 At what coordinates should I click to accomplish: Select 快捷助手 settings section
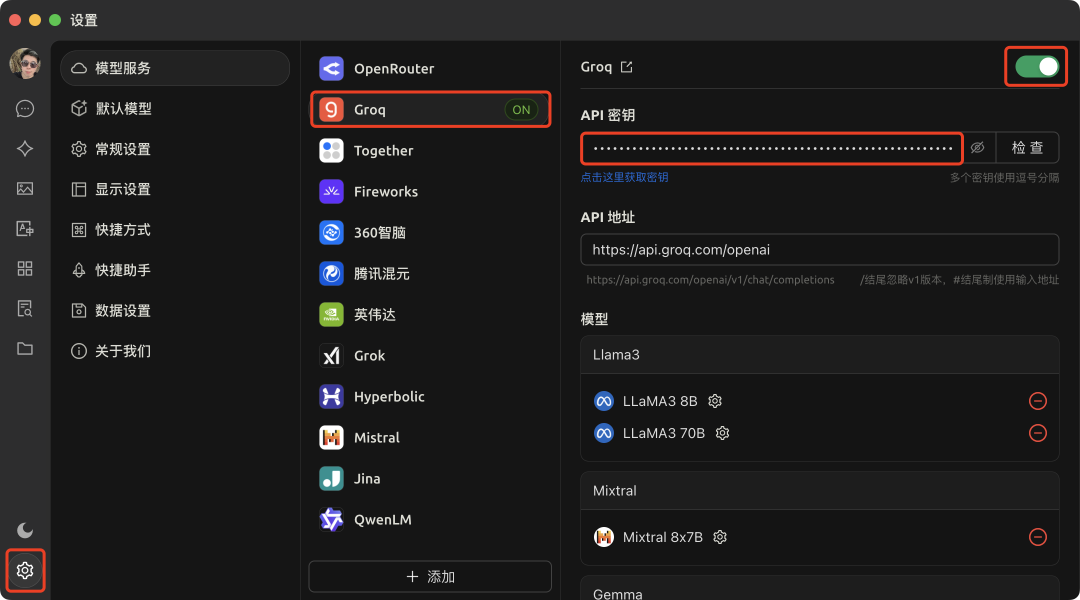[x=175, y=270]
